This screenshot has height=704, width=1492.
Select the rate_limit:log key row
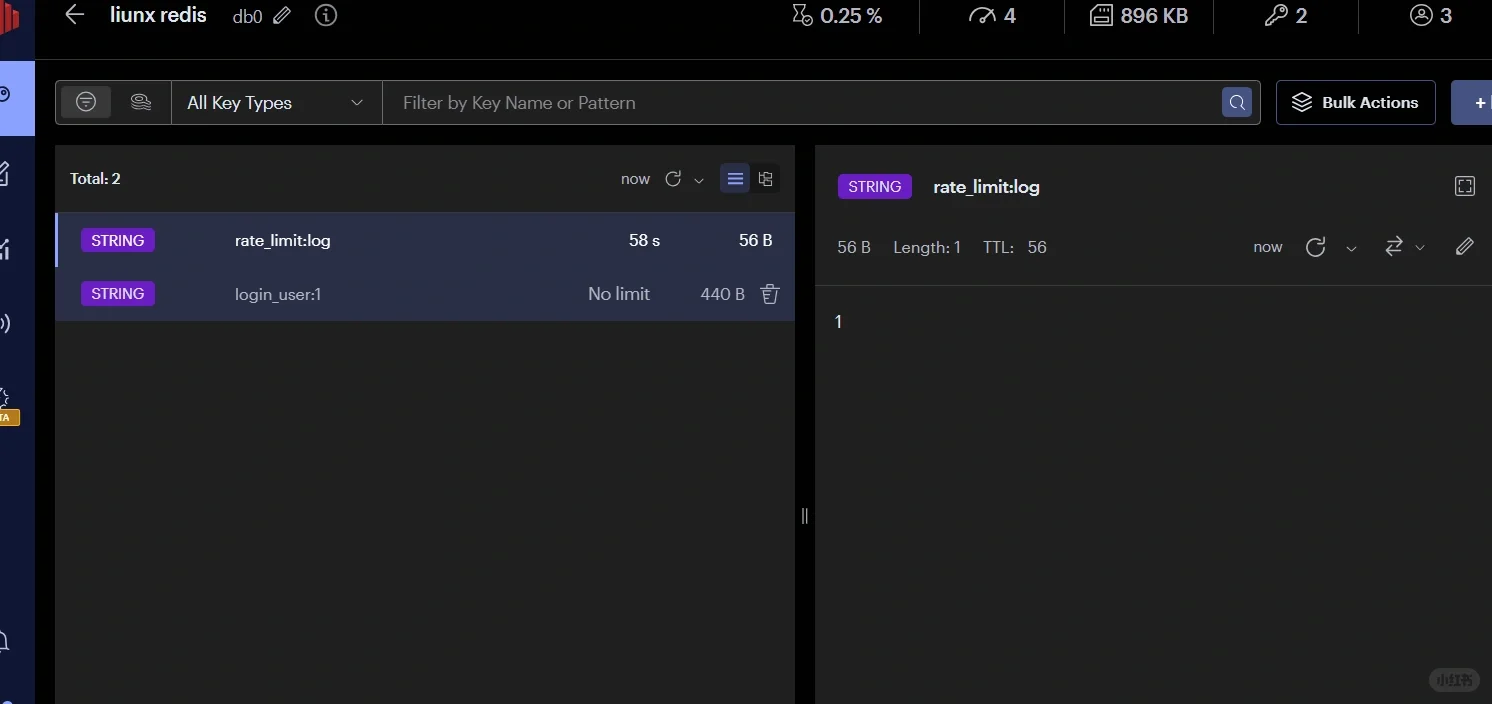425,240
